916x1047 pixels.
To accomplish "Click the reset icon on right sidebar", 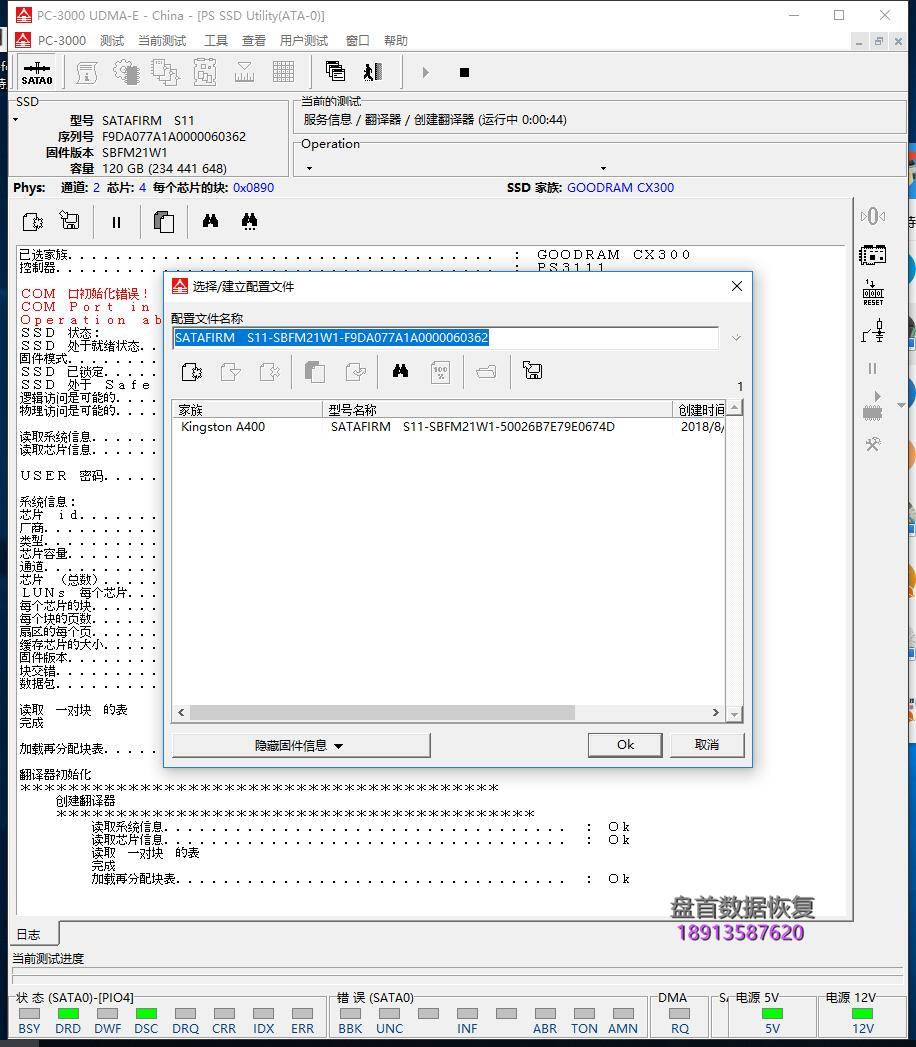I will (873, 293).
